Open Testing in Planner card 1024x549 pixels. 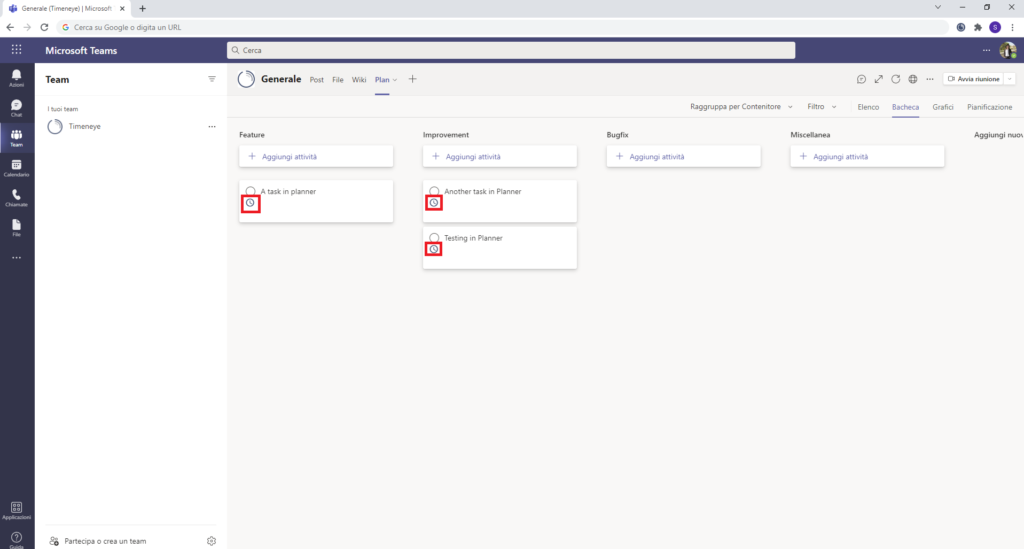pos(500,247)
